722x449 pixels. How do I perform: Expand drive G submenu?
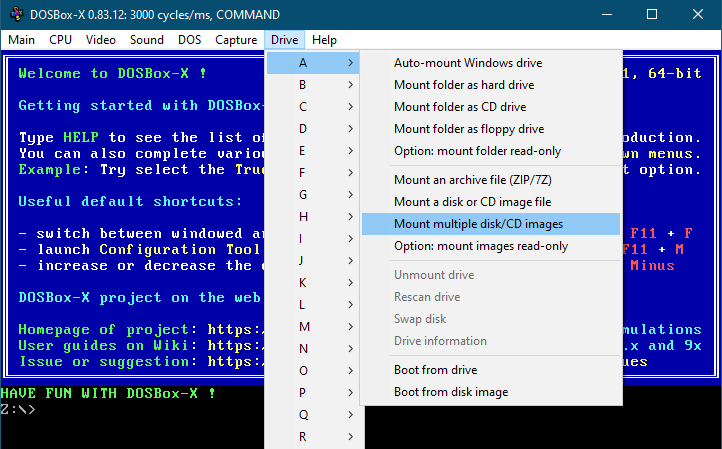click(x=313, y=195)
